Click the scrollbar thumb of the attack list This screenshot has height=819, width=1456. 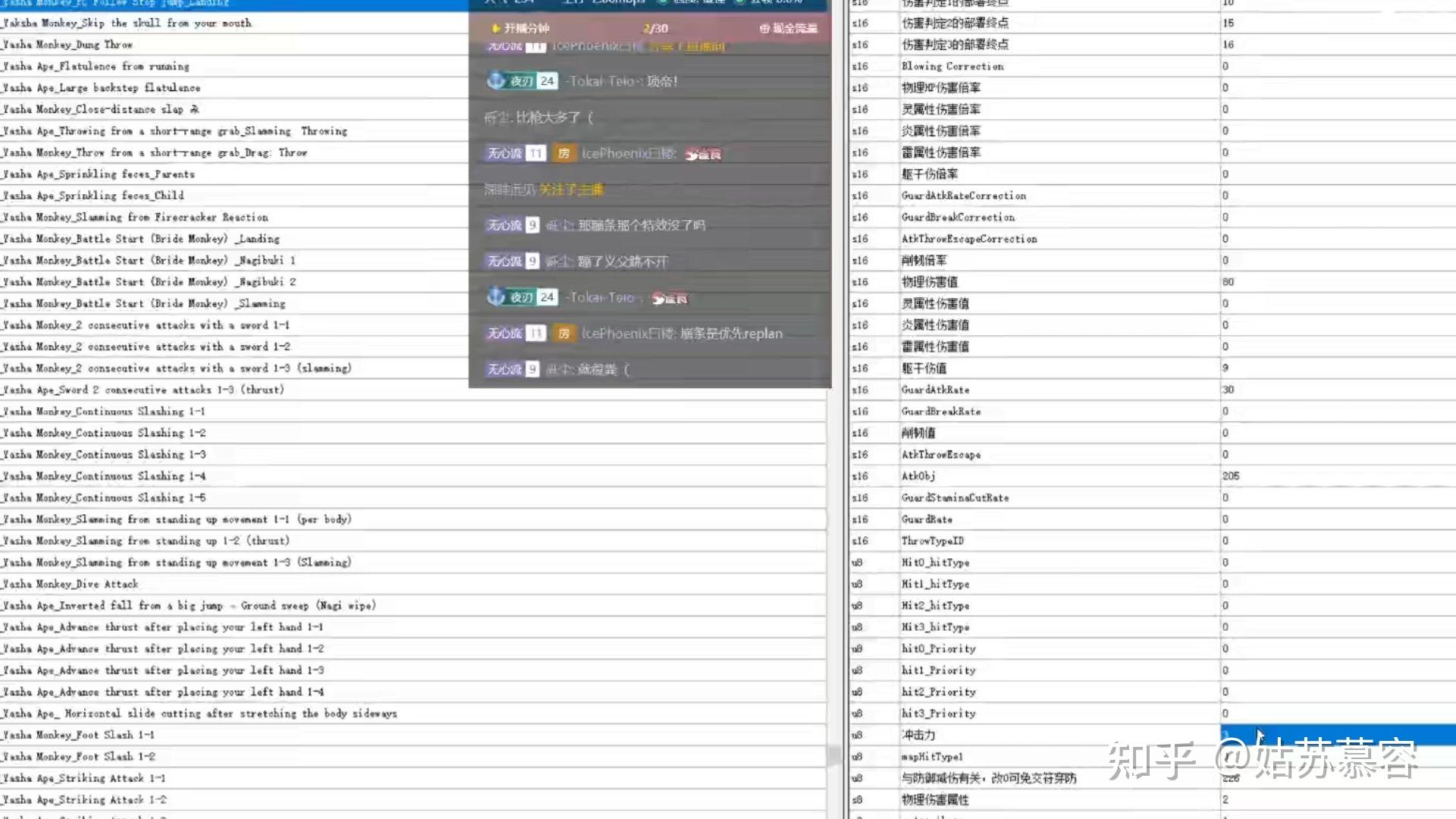tap(834, 755)
